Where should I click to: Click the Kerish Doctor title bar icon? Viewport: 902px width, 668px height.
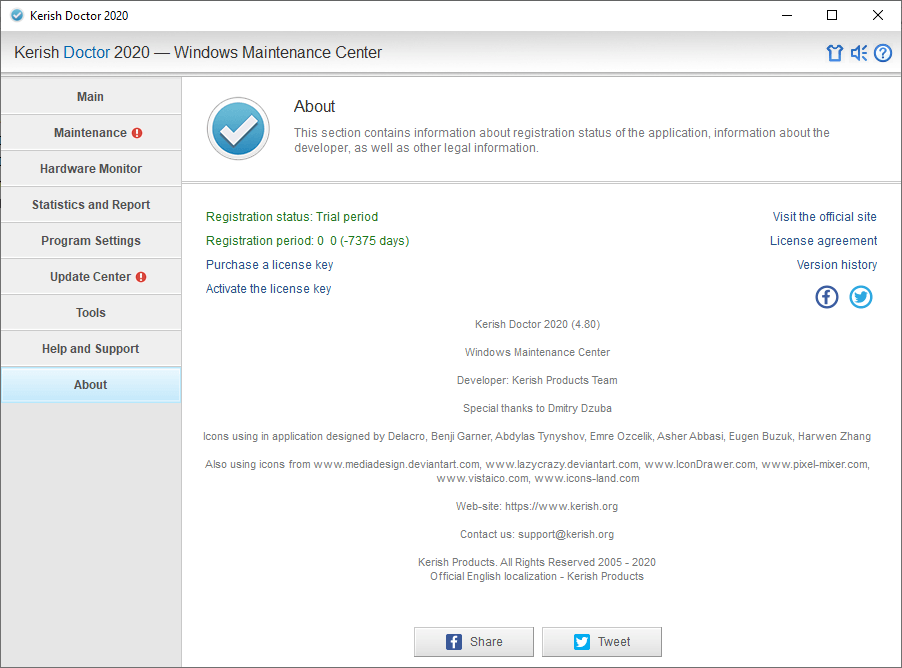17,16
